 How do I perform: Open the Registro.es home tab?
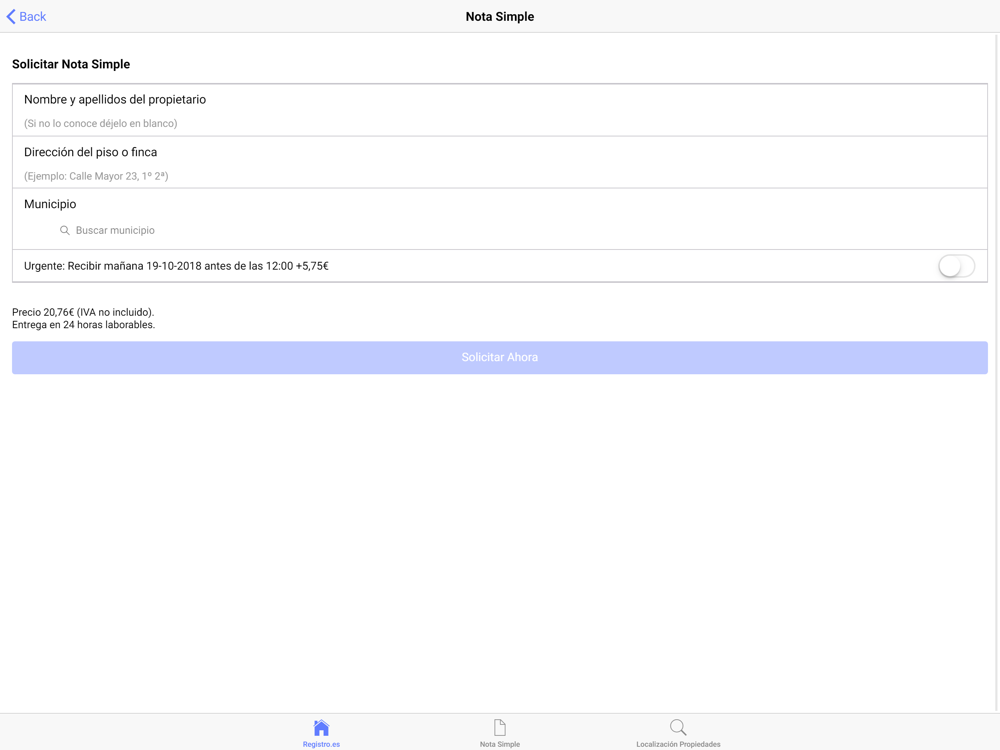(321, 733)
